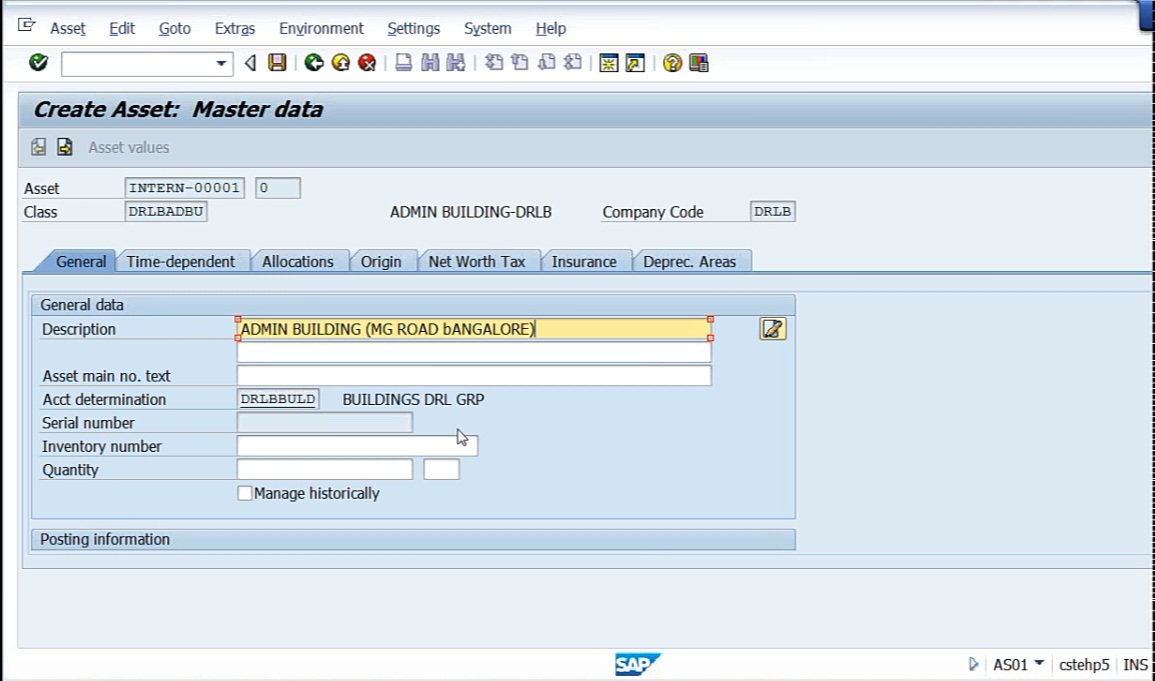Open Find using the binoculars icon
The image size is (1155, 681).
tap(430, 63)
